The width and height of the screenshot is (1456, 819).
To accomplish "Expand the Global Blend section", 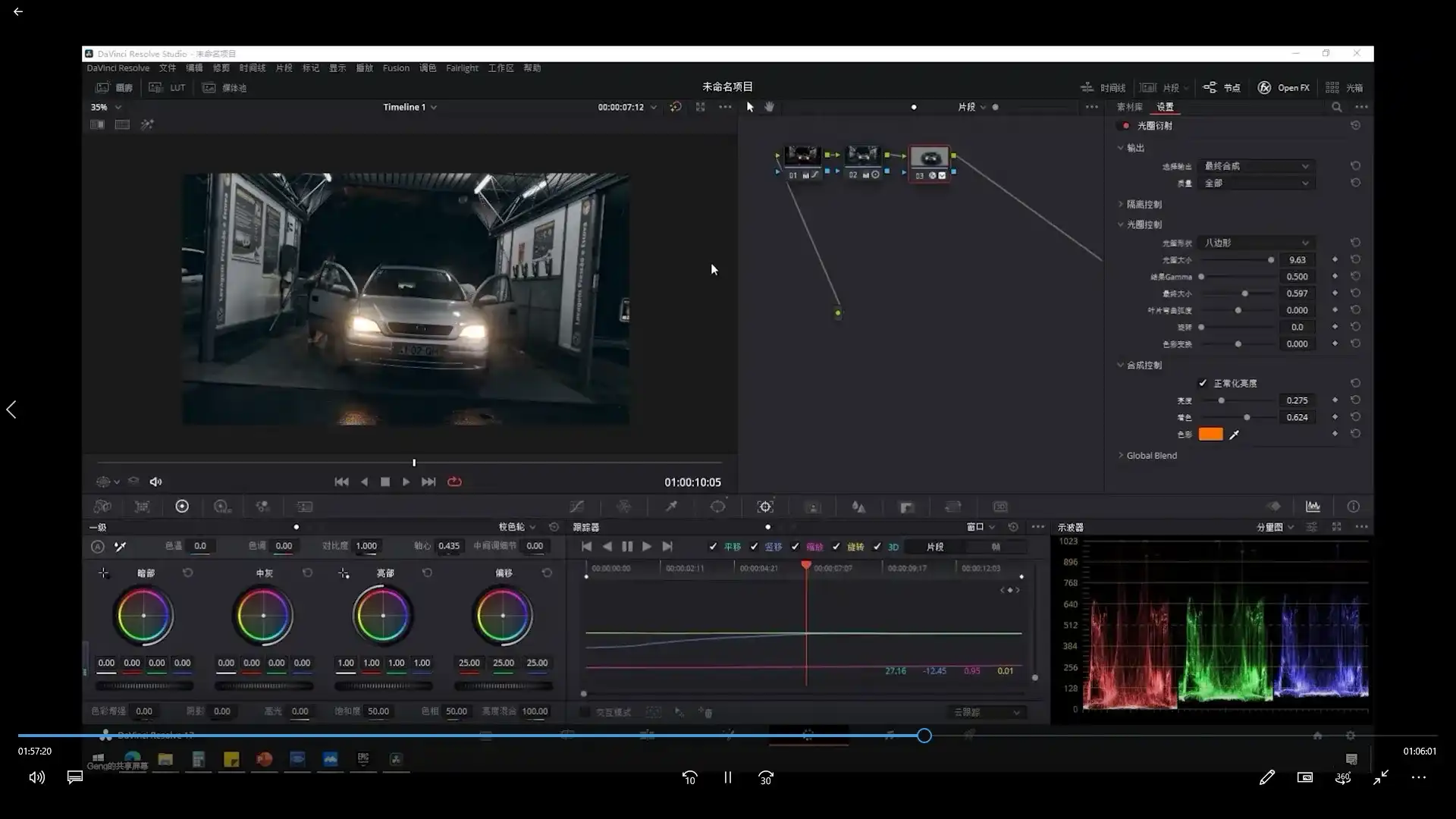I will point(1151,456).
